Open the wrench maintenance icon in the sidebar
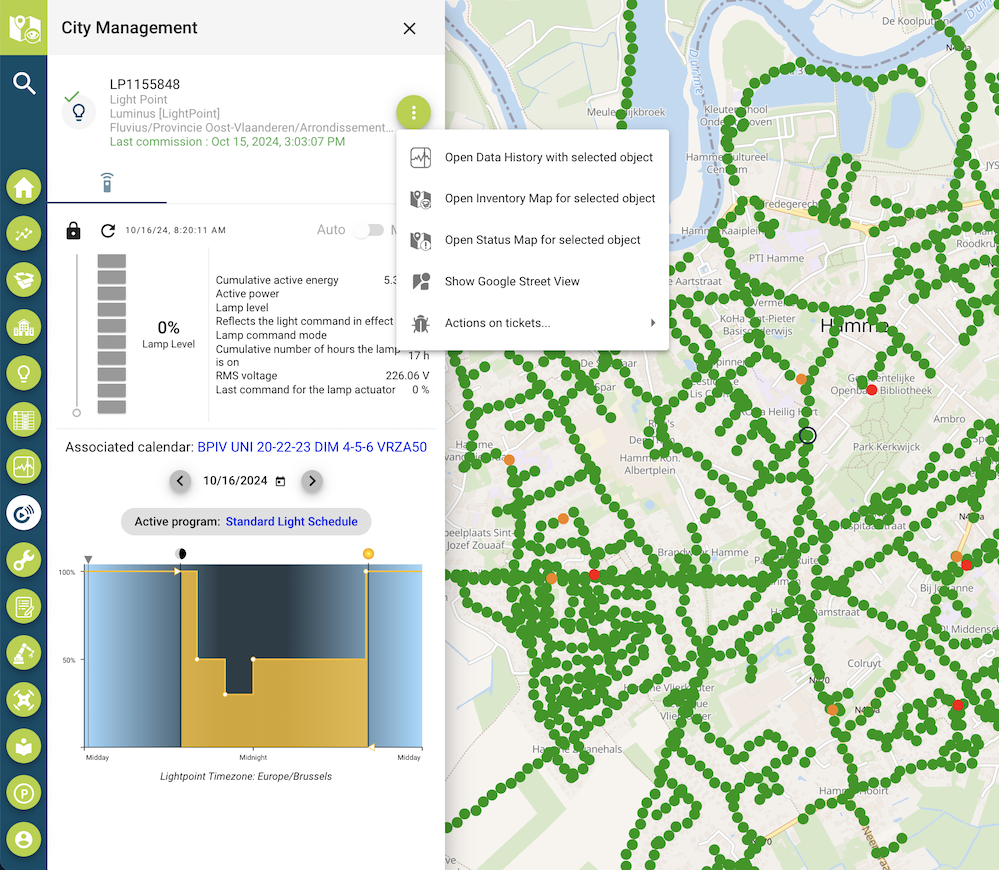The width and height of the screenshot is (999, 870). pyautogui.click(x=24, y=559)
